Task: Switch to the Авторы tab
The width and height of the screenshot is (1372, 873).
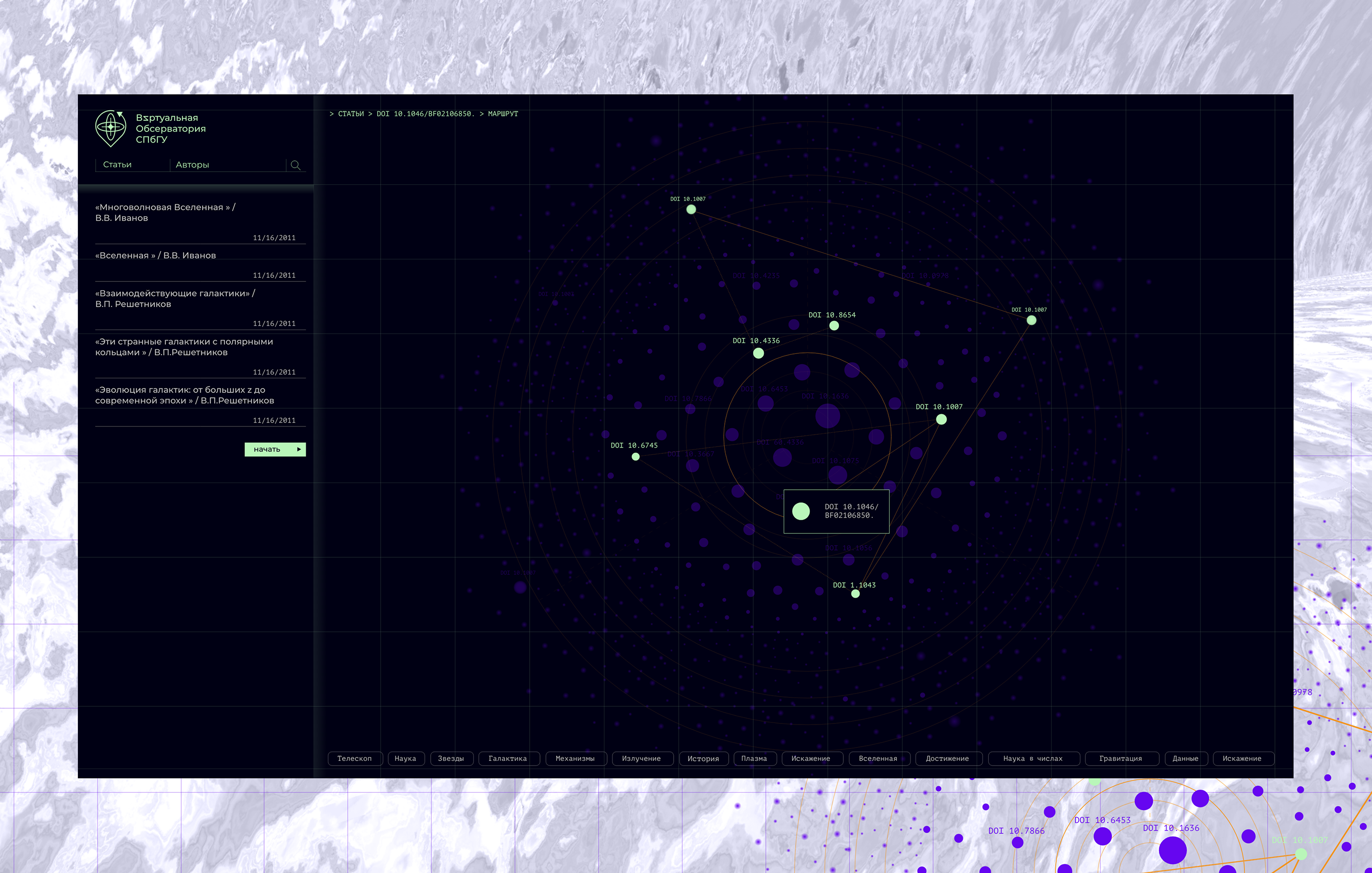Action: [192, 165]
